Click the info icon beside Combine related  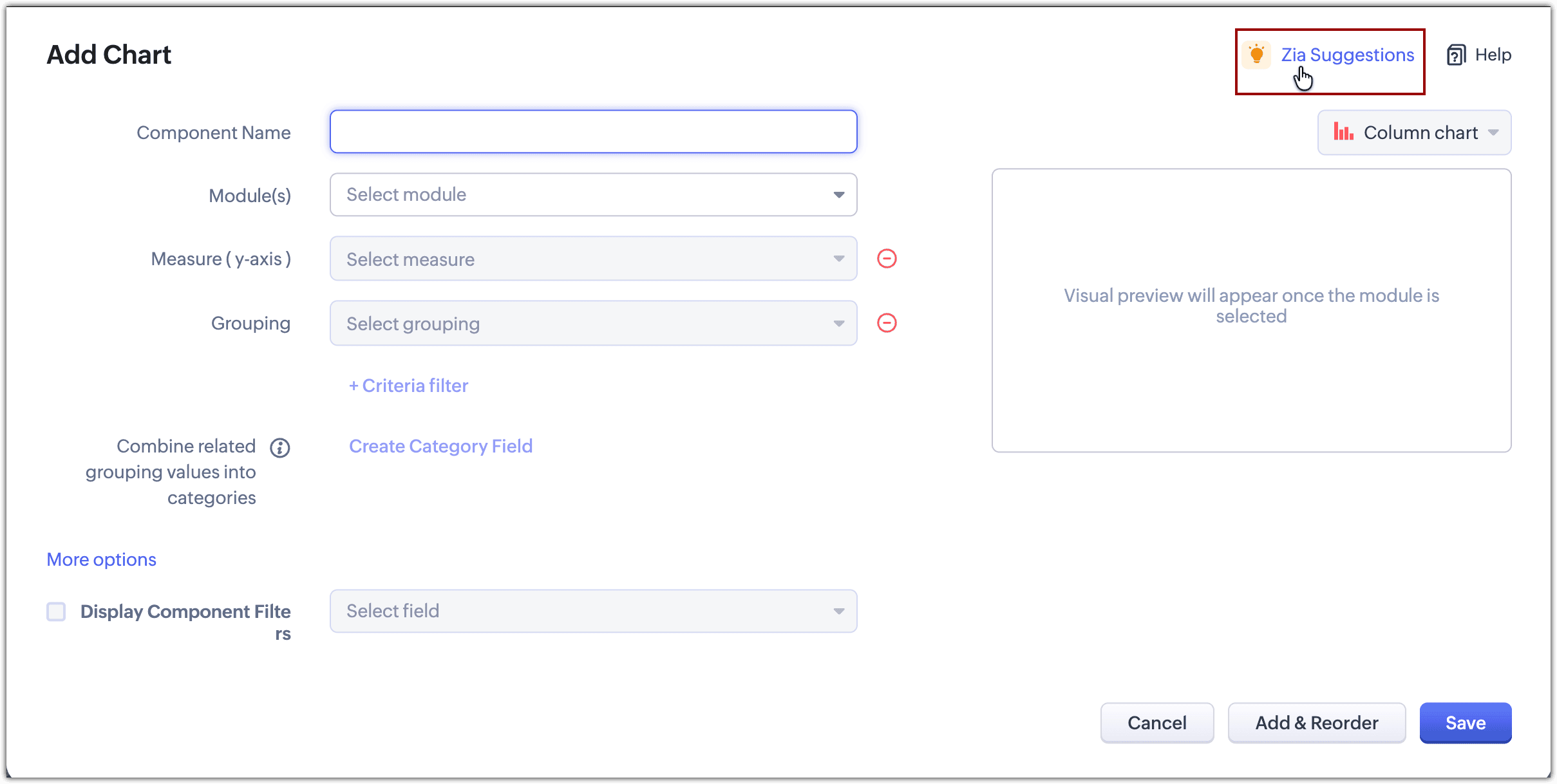279,447
